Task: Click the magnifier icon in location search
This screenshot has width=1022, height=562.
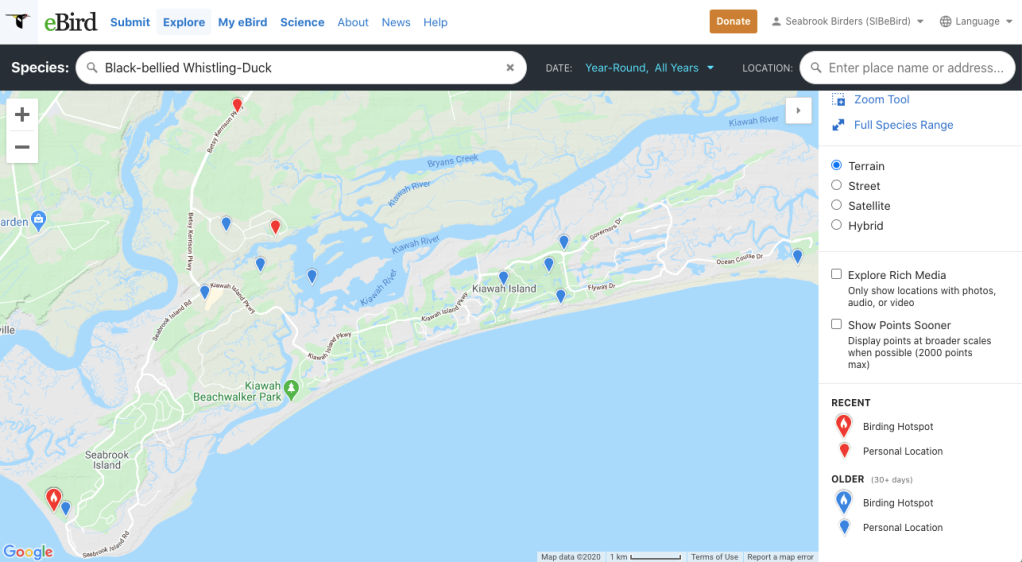Action: (x=815, y=68)
